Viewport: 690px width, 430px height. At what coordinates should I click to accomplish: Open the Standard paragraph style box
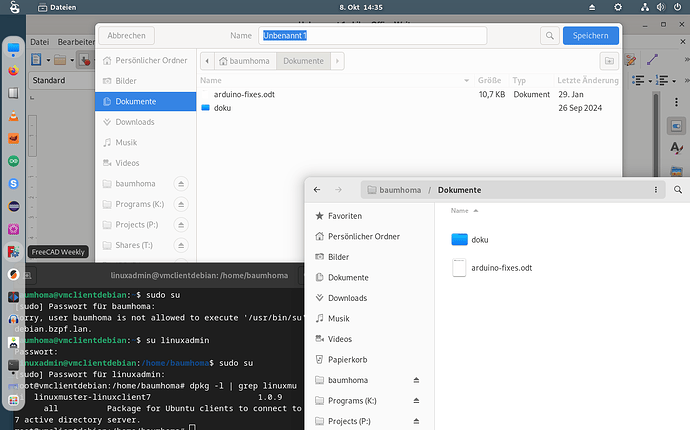pyautogui.click(x=61, y=81)
